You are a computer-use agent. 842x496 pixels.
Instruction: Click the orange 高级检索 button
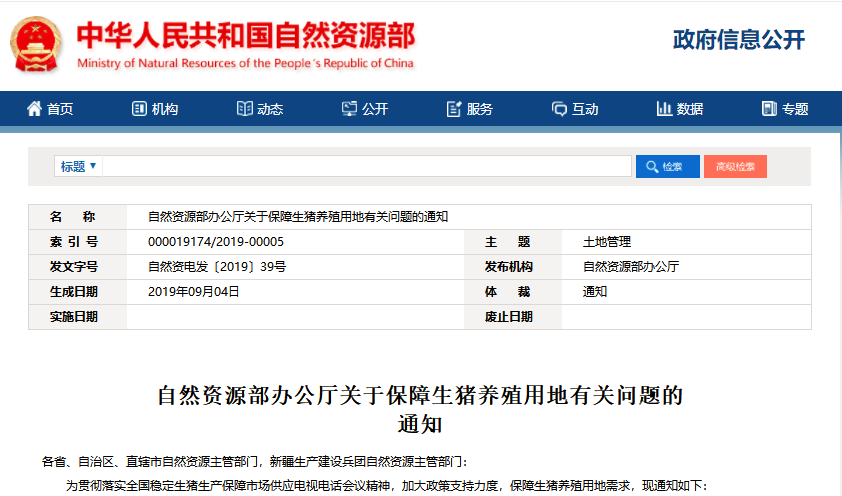pyautogui.click(x=735, y=166)
